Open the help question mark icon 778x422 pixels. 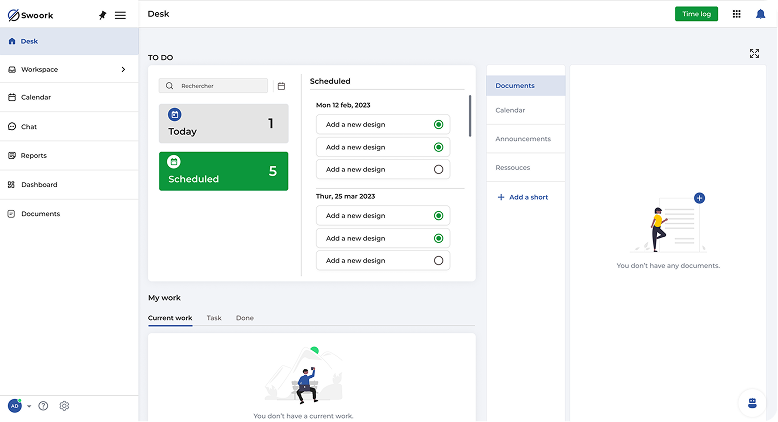click(x=44, y=406)
